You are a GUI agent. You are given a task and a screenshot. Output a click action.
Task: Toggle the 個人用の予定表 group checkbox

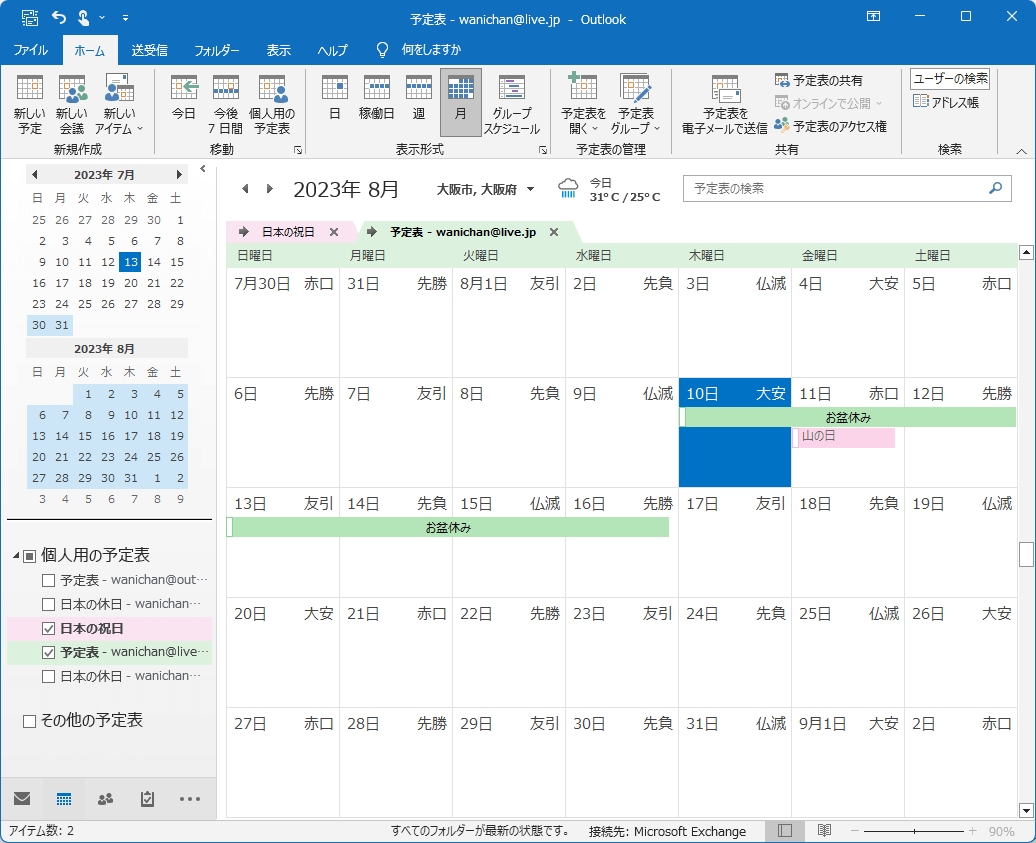[29, 556]
